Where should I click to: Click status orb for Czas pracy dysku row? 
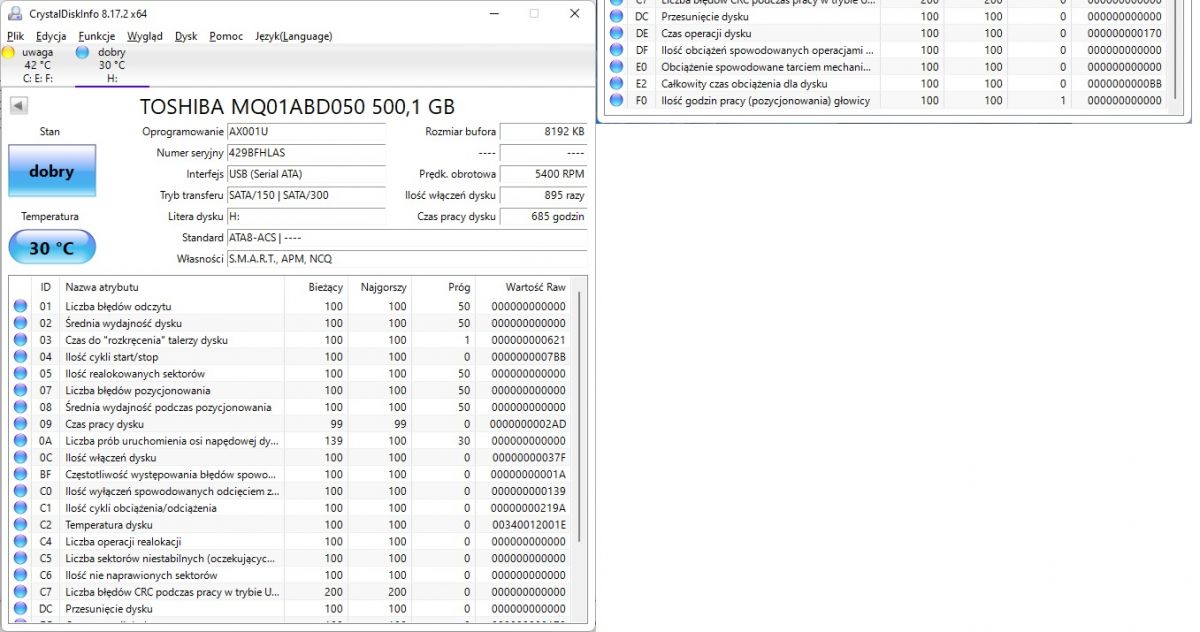point(20,424)
